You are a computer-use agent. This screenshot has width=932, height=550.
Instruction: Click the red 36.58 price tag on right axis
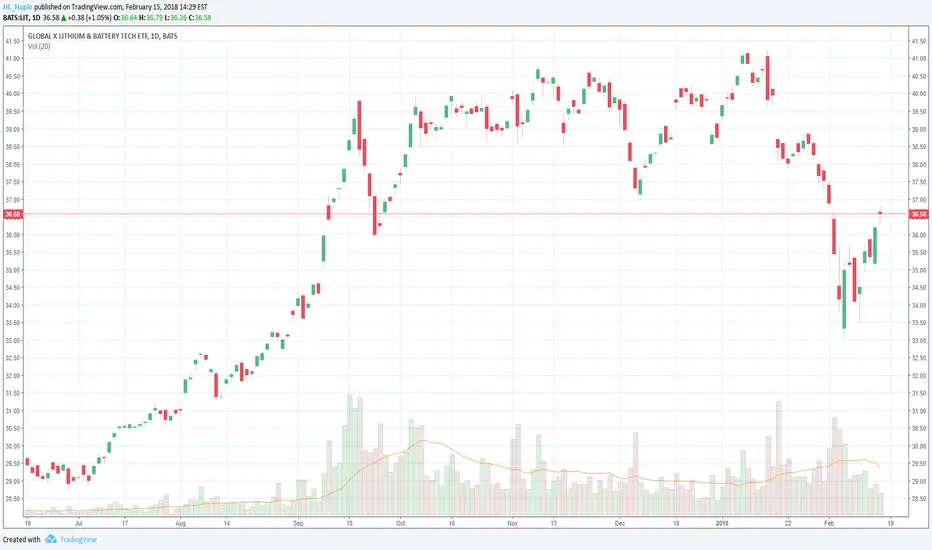(x=919, y=214)
